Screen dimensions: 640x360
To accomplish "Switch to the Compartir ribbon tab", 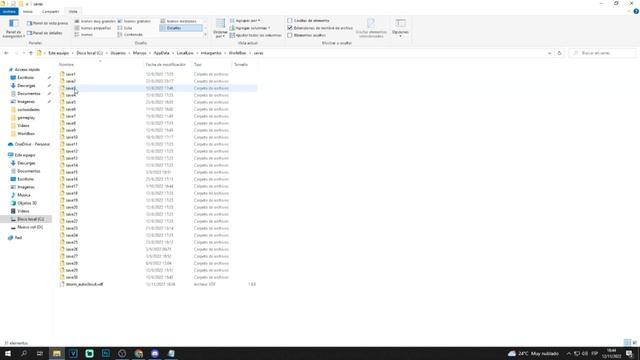I will pyautogui.click(x=50, y=11).
